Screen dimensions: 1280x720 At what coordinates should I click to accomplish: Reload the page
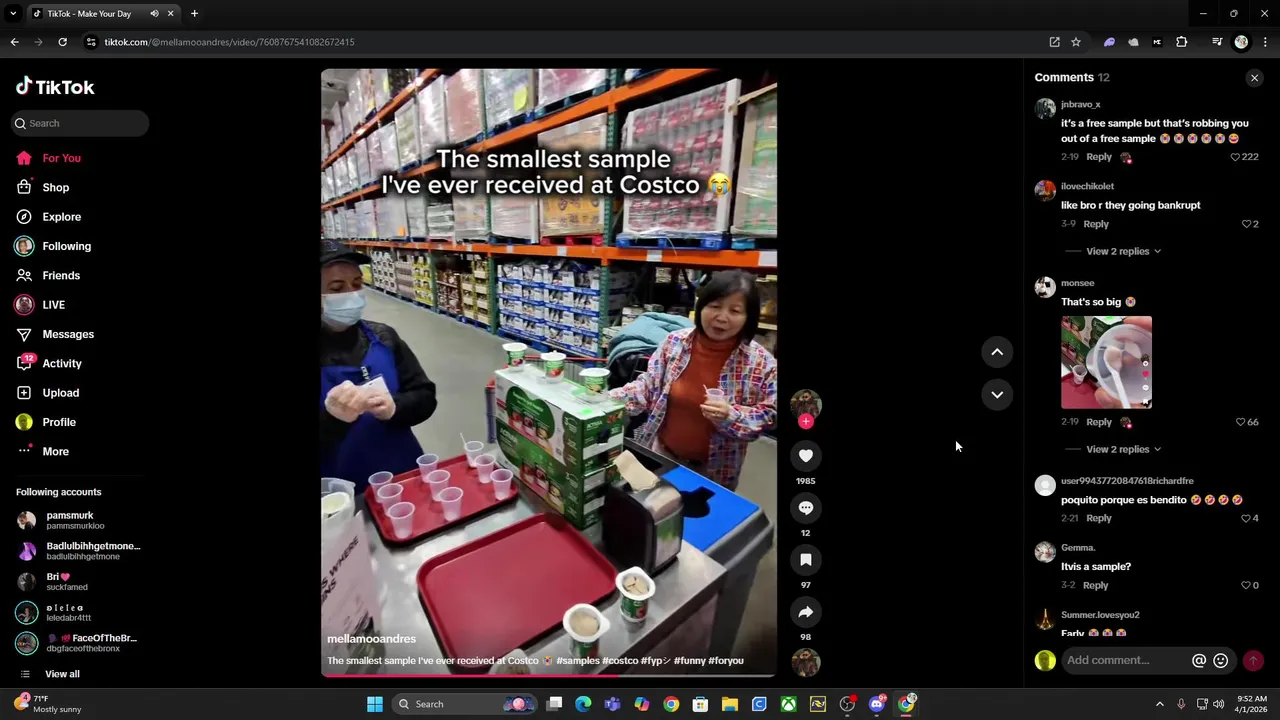pos(62,42)
